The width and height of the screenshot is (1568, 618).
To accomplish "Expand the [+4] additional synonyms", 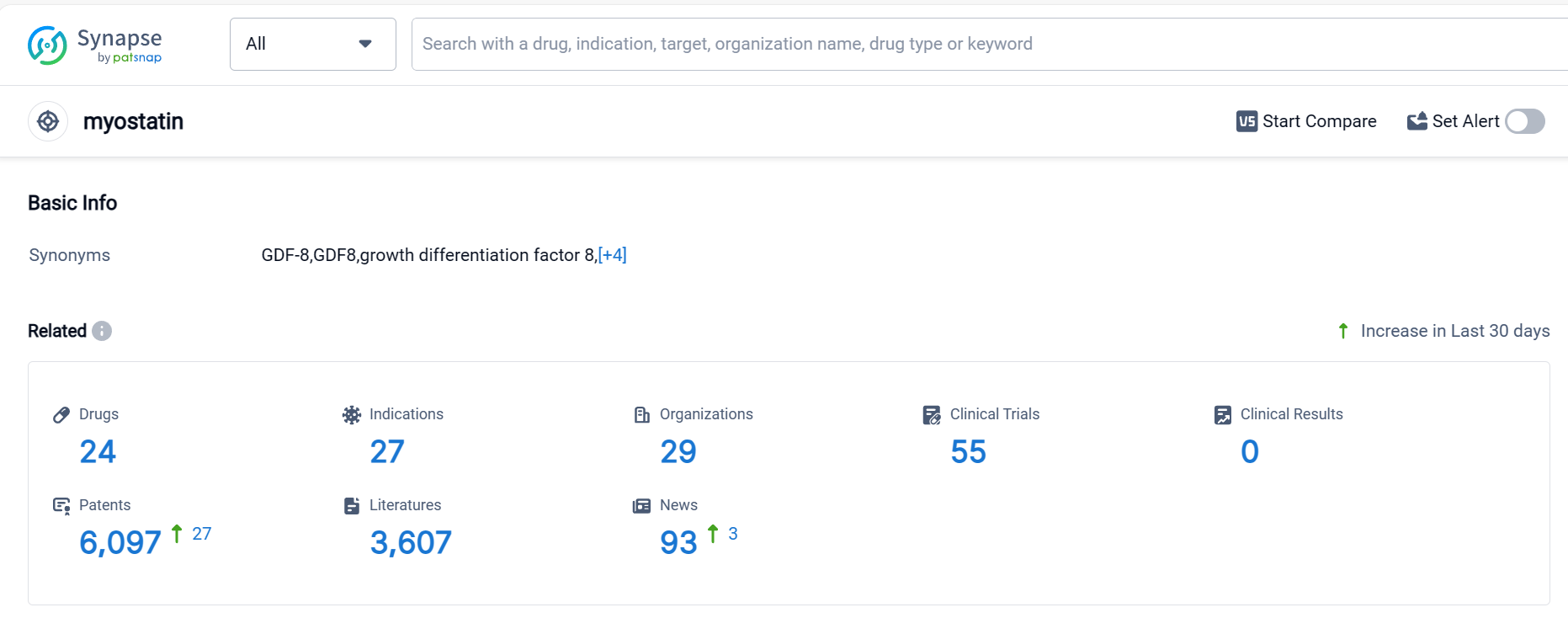I will (x=612, y=255).
